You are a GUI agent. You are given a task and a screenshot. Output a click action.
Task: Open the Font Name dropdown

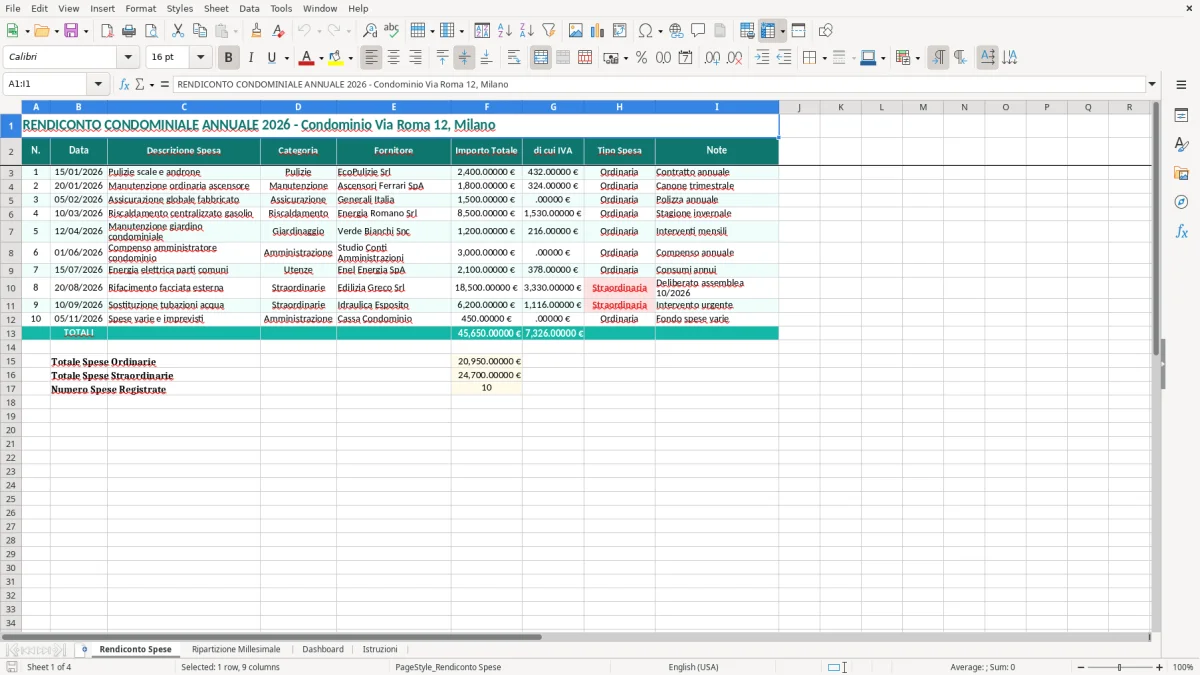[x=128, y=58]
